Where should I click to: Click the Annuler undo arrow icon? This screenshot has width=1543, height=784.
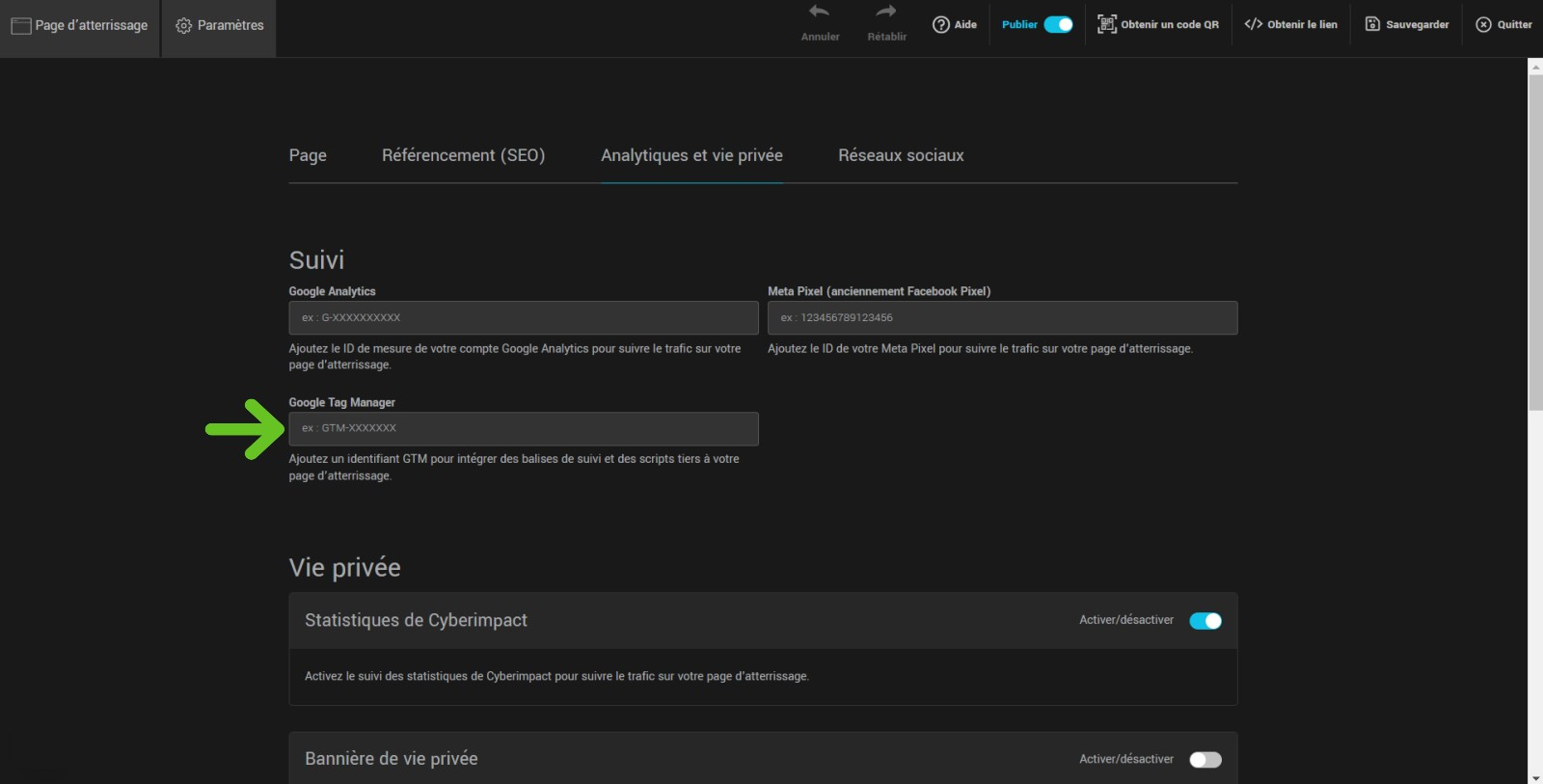(819, 13)
